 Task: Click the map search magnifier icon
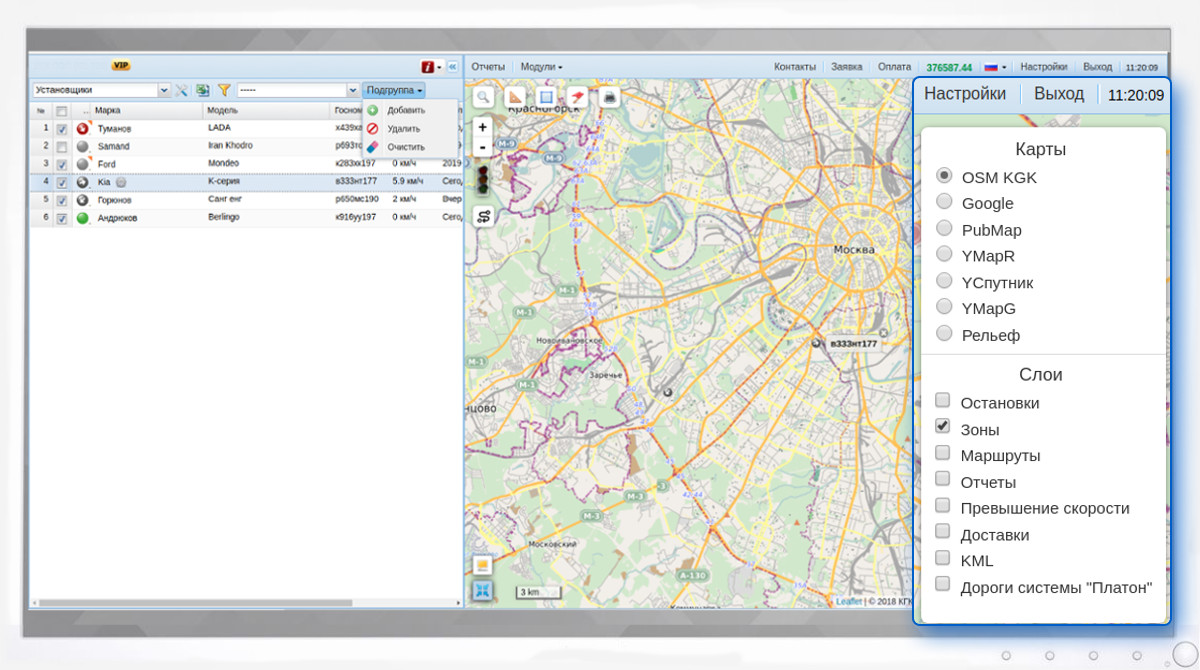pyautogui.click(x=483, y=97)
